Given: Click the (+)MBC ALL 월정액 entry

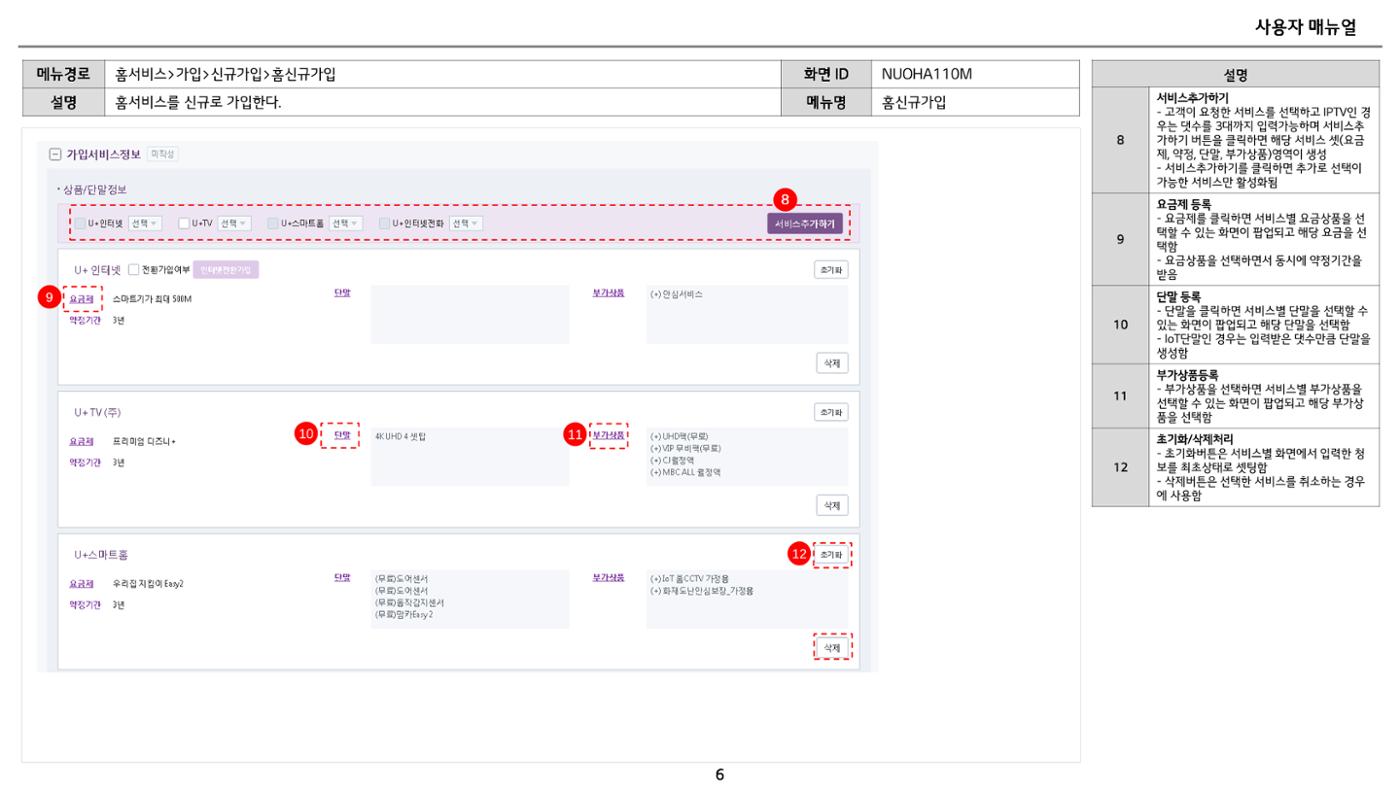Looking at the screenshot, I should point(685,472).
